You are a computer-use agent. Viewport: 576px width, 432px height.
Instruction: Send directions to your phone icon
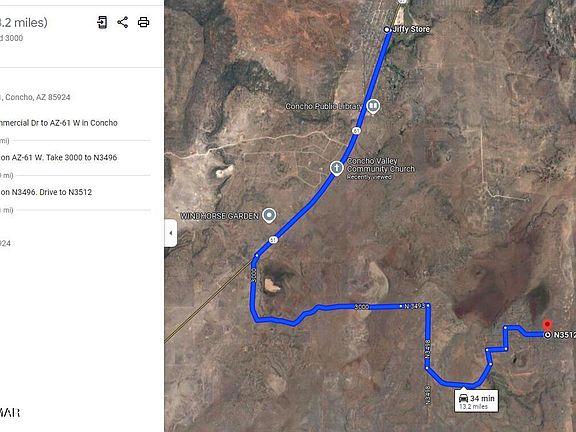tap(102, 22)
